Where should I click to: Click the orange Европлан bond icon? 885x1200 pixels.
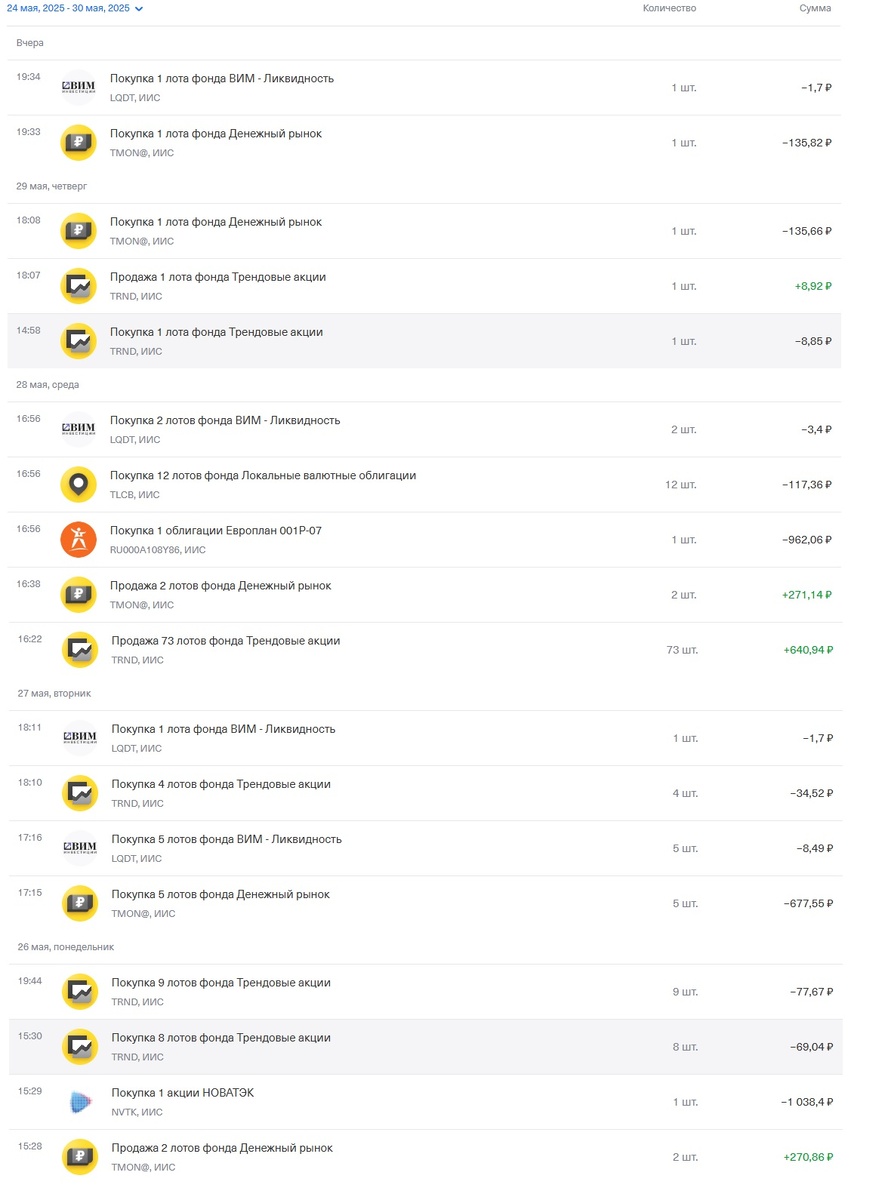[79, 539]
